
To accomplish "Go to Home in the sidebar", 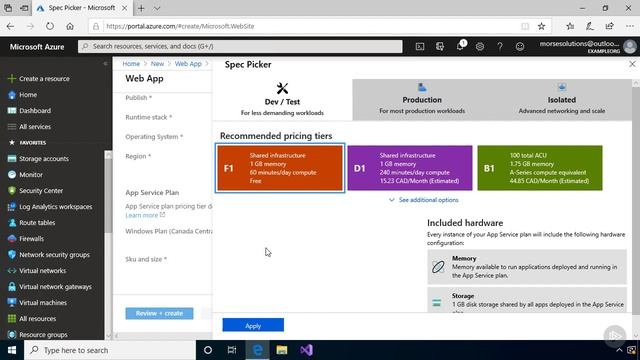I will [x=28, y=95].
